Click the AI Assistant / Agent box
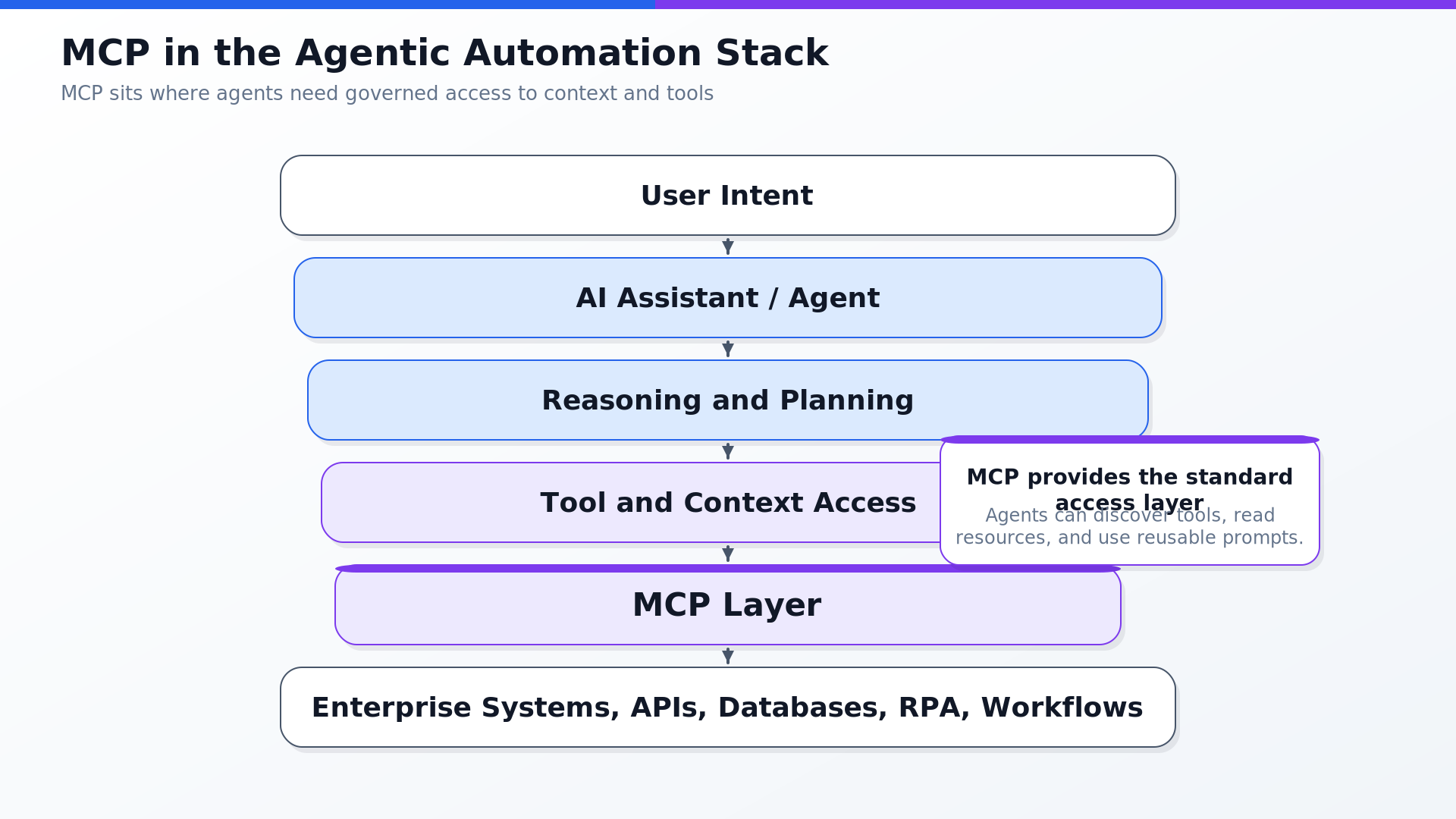1456x819 pixels. point(728,297)
